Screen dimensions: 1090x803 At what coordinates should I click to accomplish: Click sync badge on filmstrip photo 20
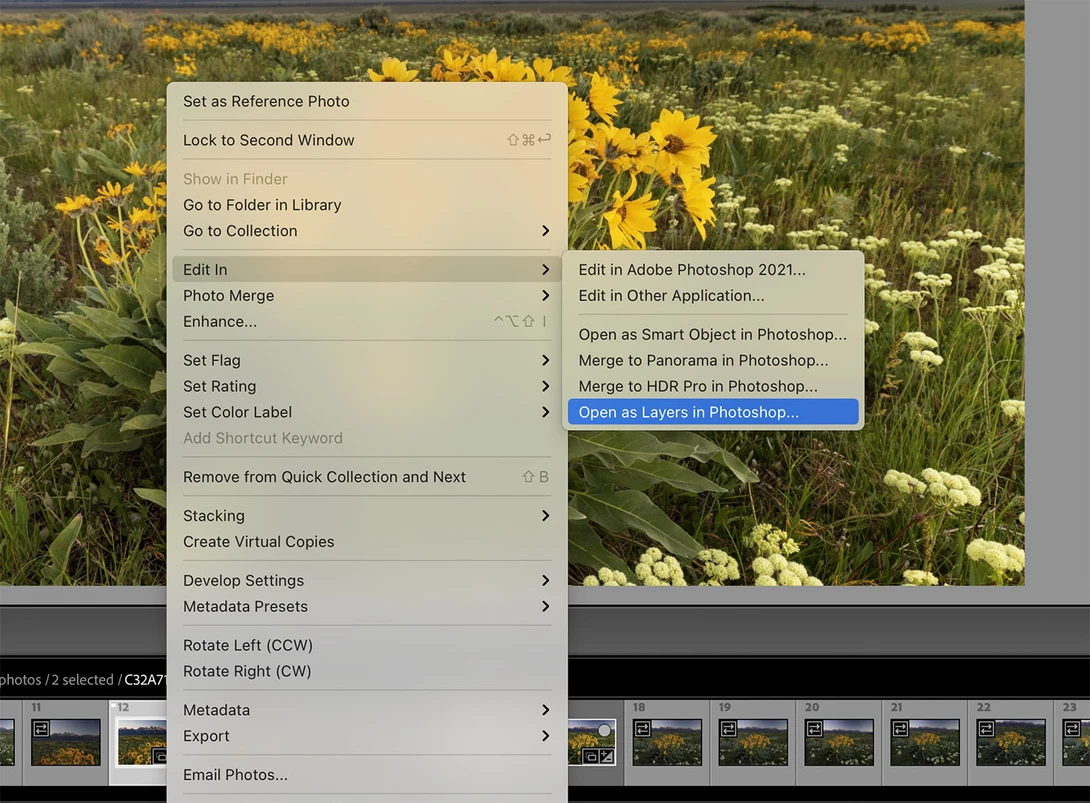pos(814,729)
